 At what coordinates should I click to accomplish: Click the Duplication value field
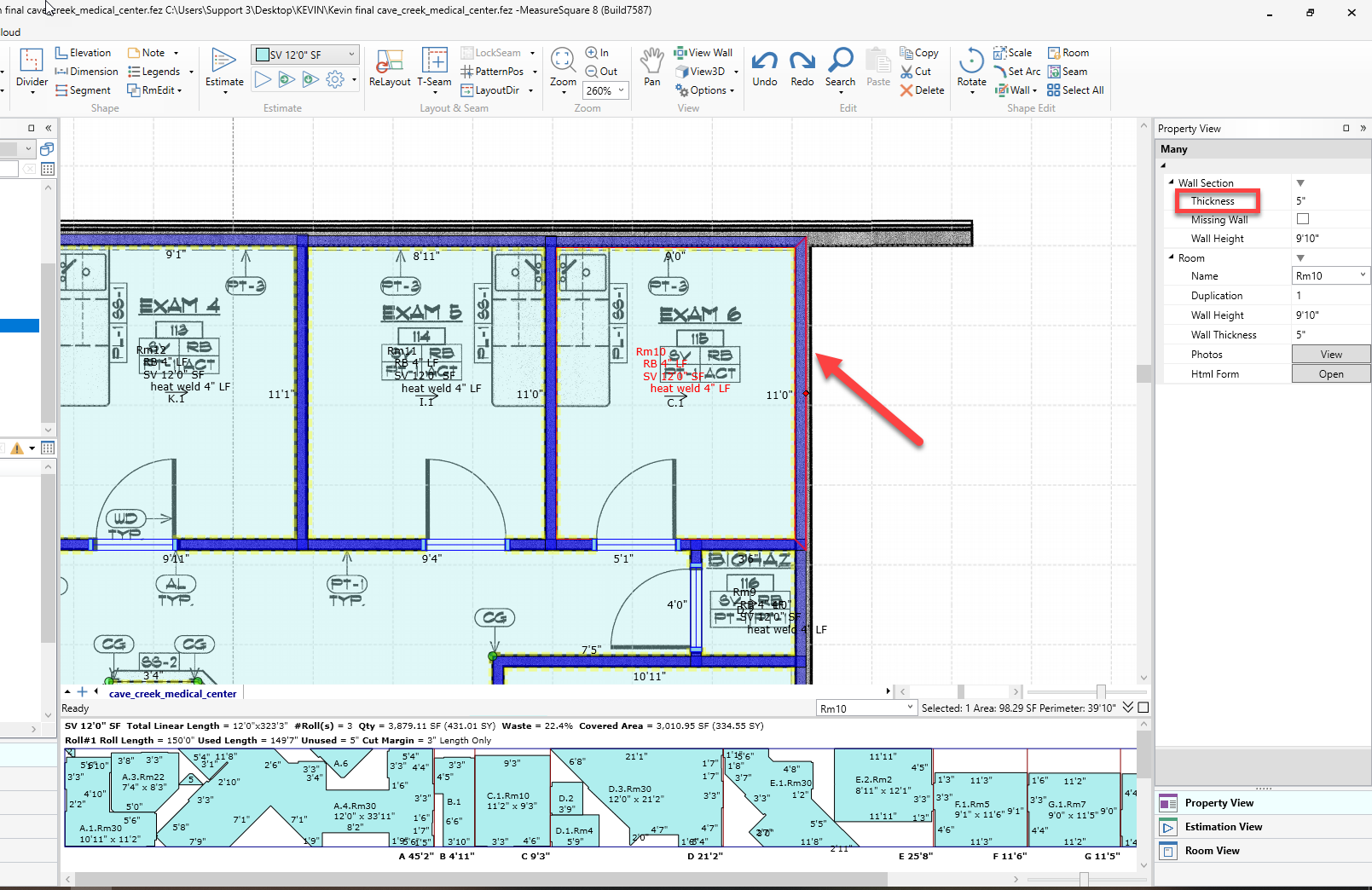click(x=1331, y=296)
